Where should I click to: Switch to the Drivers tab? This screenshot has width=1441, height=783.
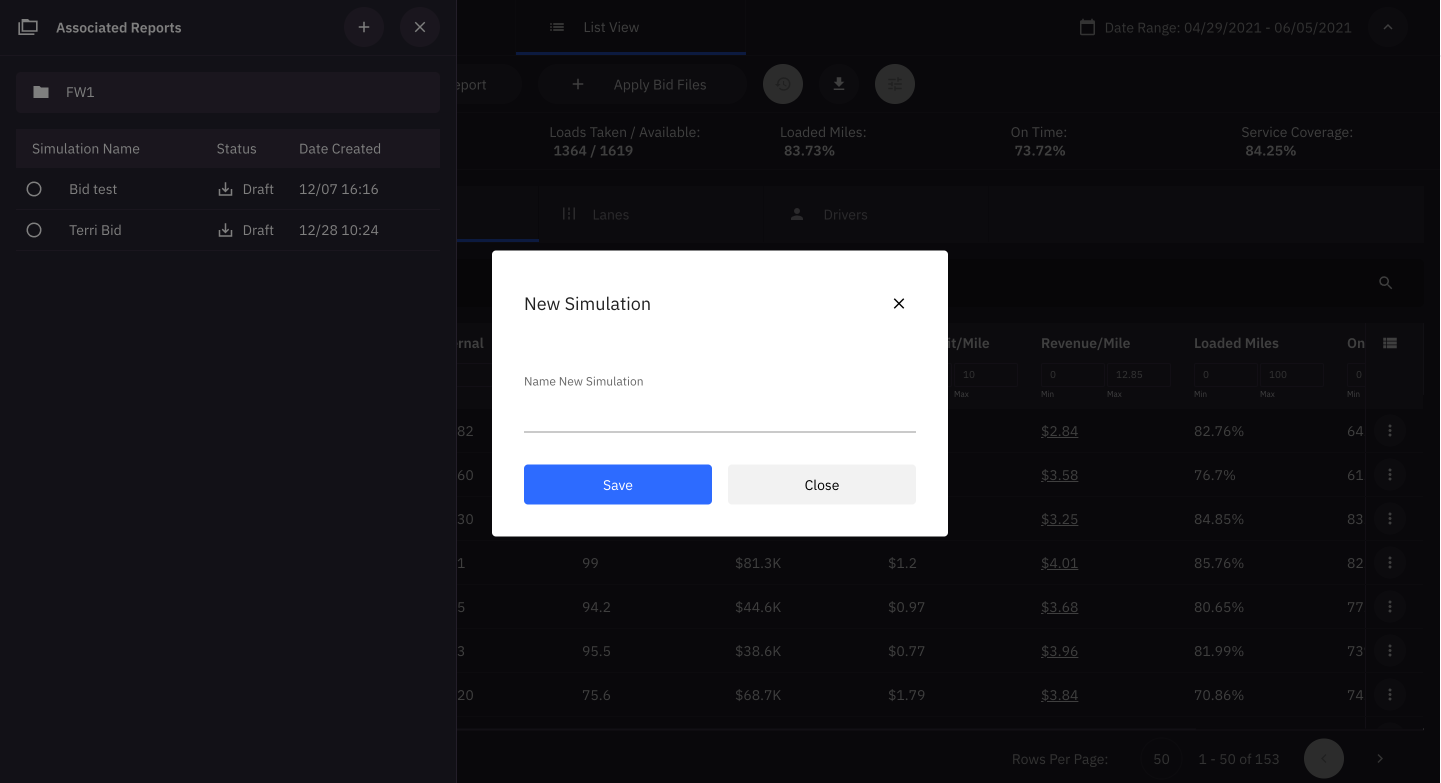(845, 214)
